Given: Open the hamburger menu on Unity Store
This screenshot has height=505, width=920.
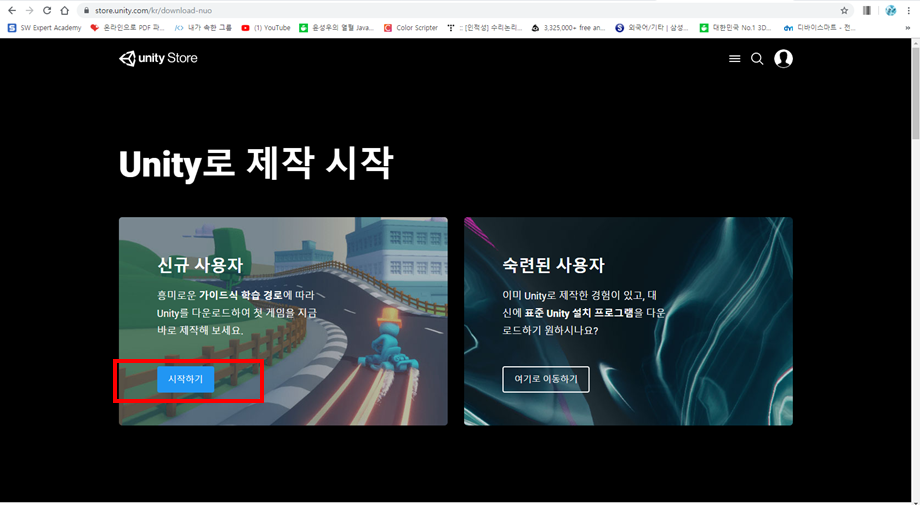Looking at the screenshot, I should point(735,59).
